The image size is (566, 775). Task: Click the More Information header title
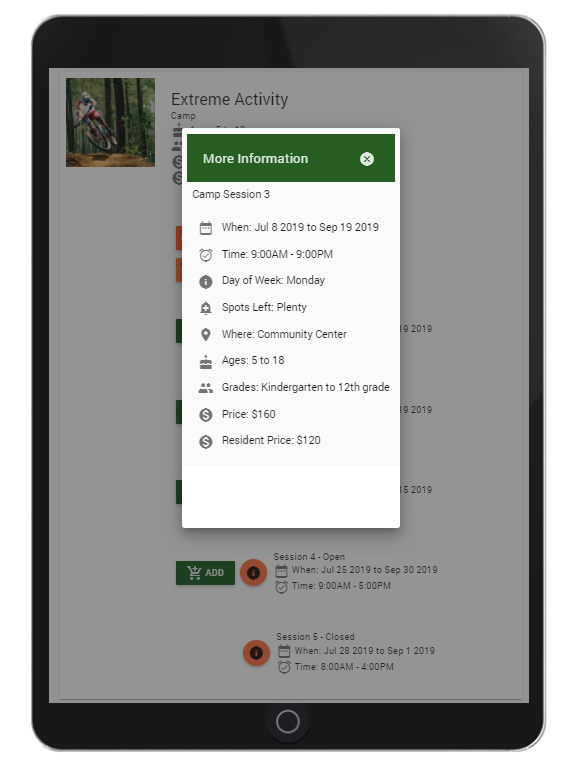(x=255, y=159)
